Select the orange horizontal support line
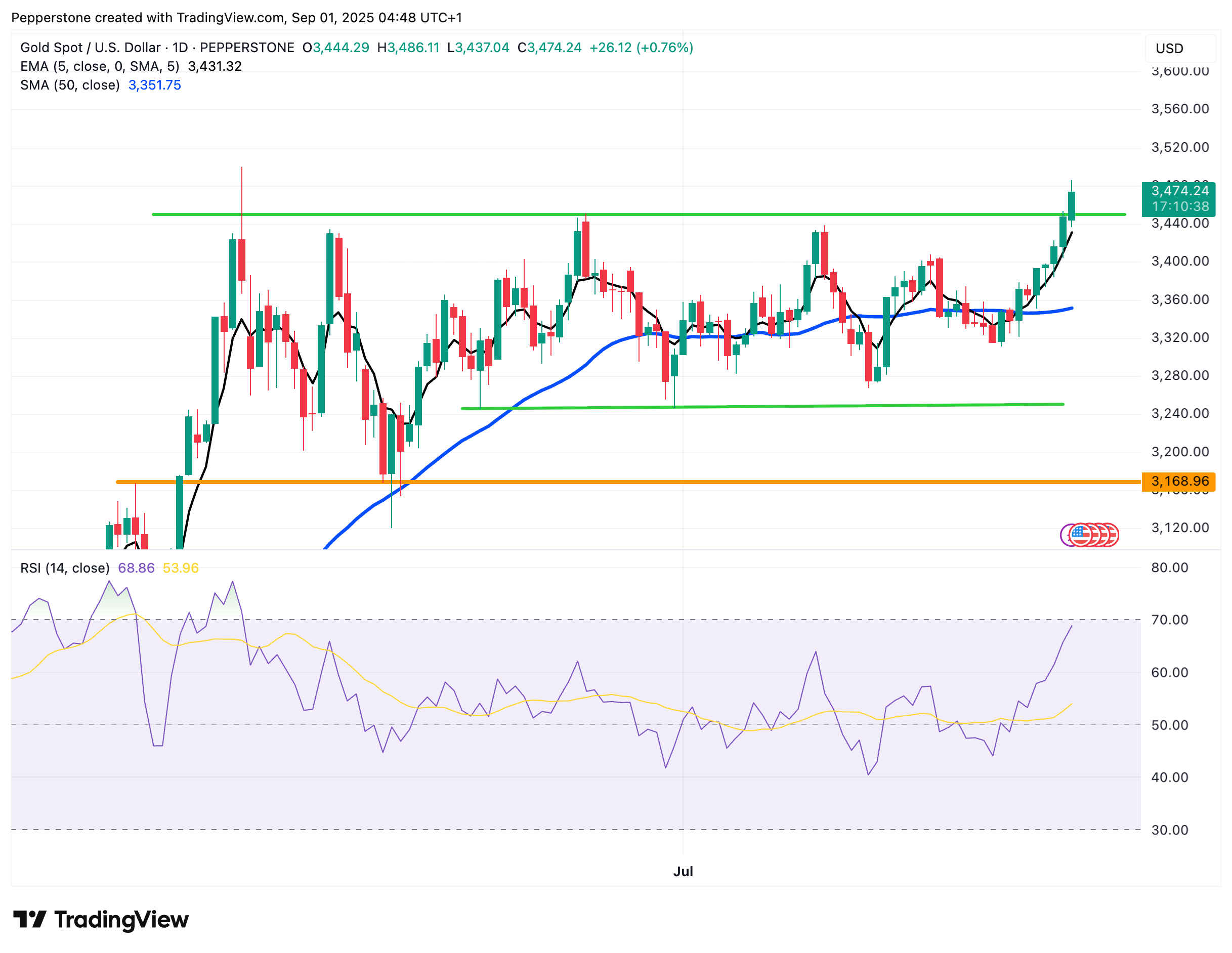Viewport: 1232px width, 953px height. point(628,482)
